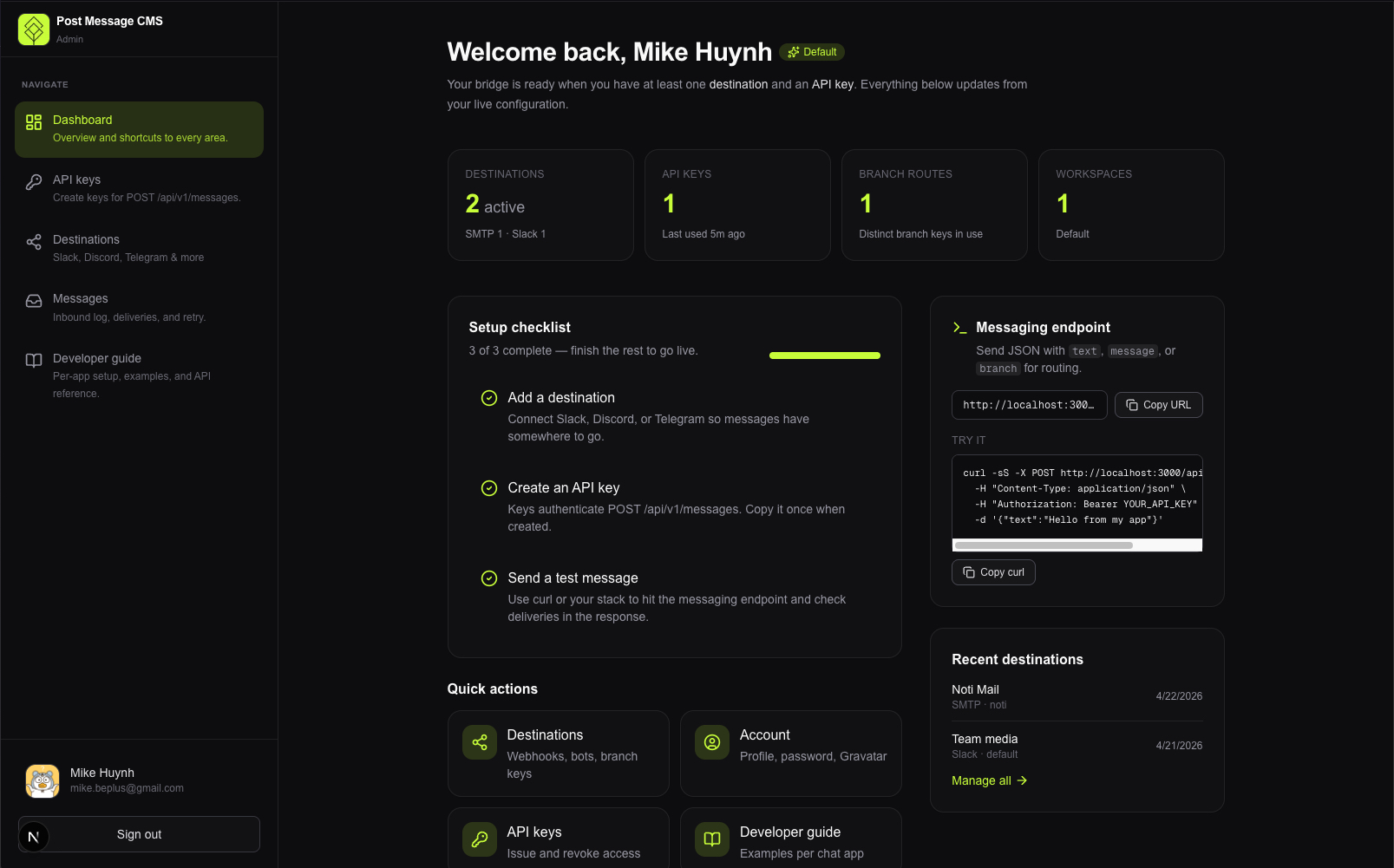The height and width of the screenshot is (868, 1394).
Task: Click the Send a test message check icon
Action: (x=489, y=578)
